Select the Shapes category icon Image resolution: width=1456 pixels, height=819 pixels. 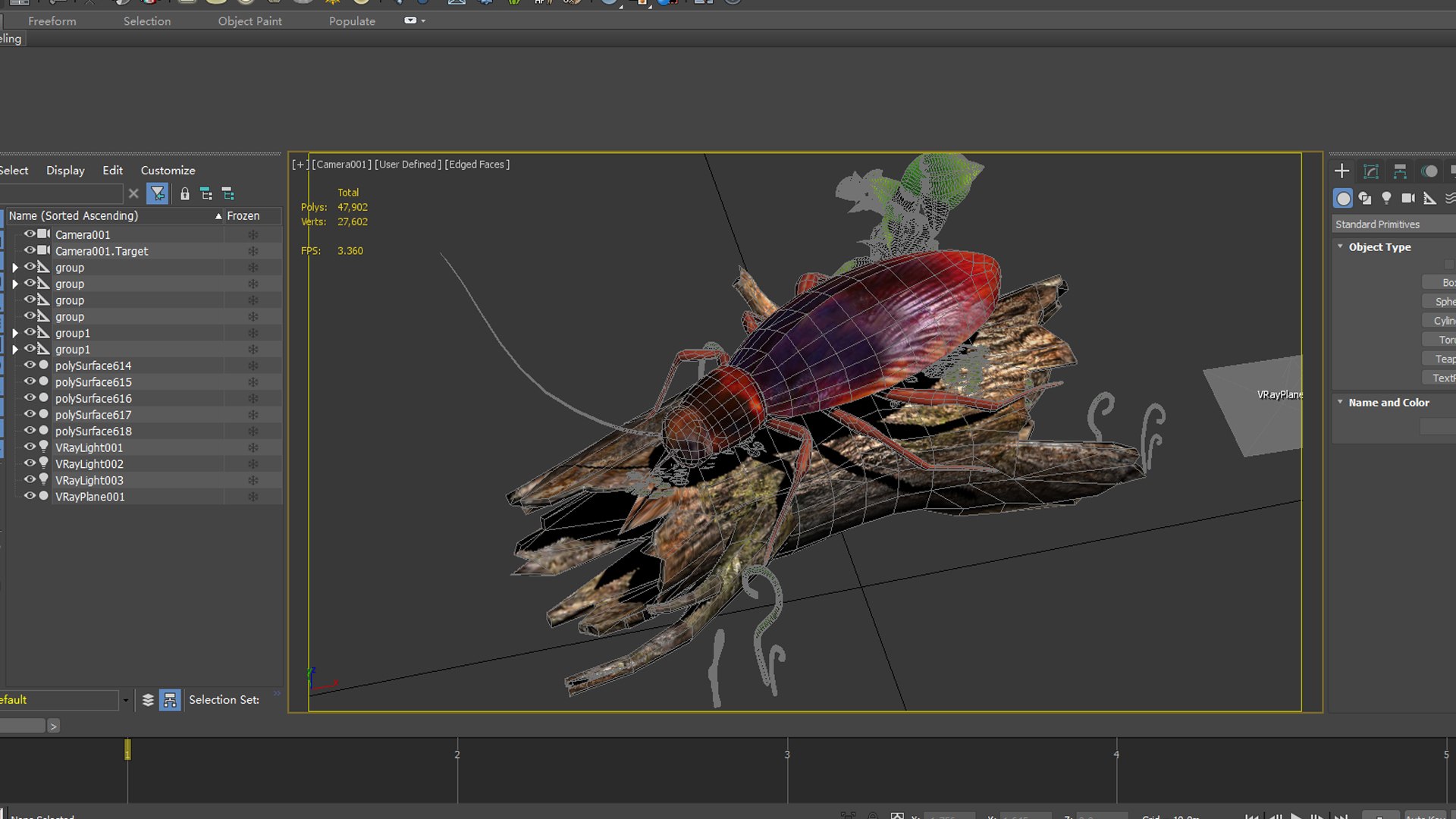(x=1365, y=198)
